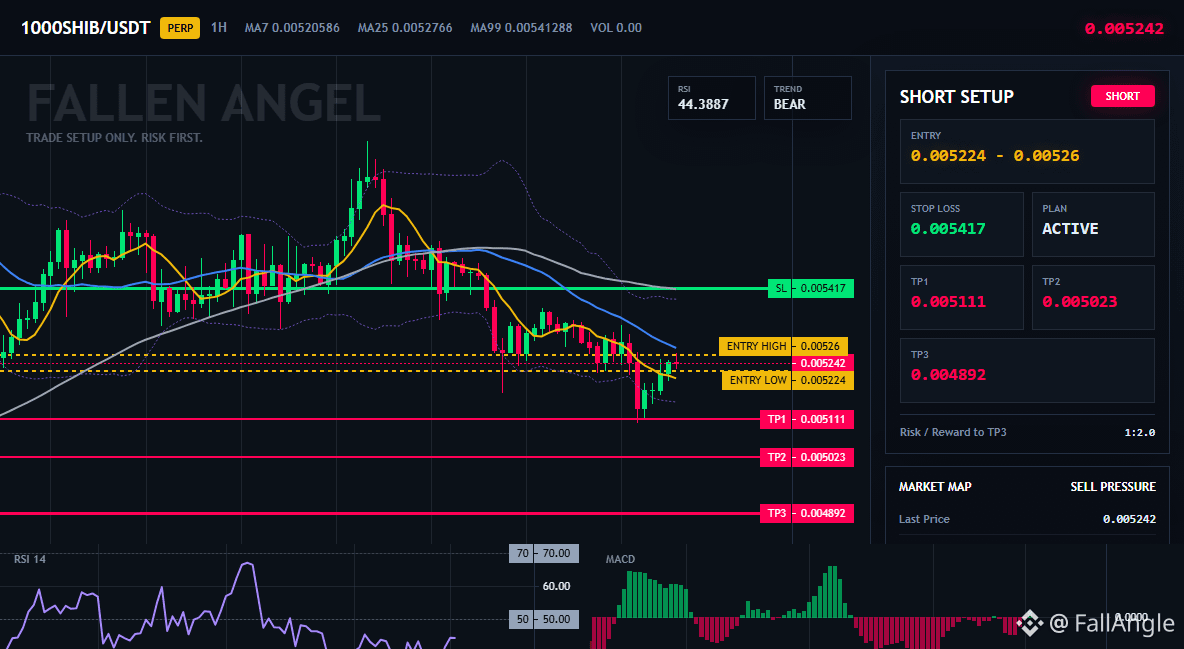Click the MA25 0.0052766 indicator label
The width and height of the screenshot is (1184, 649).
pyautogui.click(x=405, y=28)
